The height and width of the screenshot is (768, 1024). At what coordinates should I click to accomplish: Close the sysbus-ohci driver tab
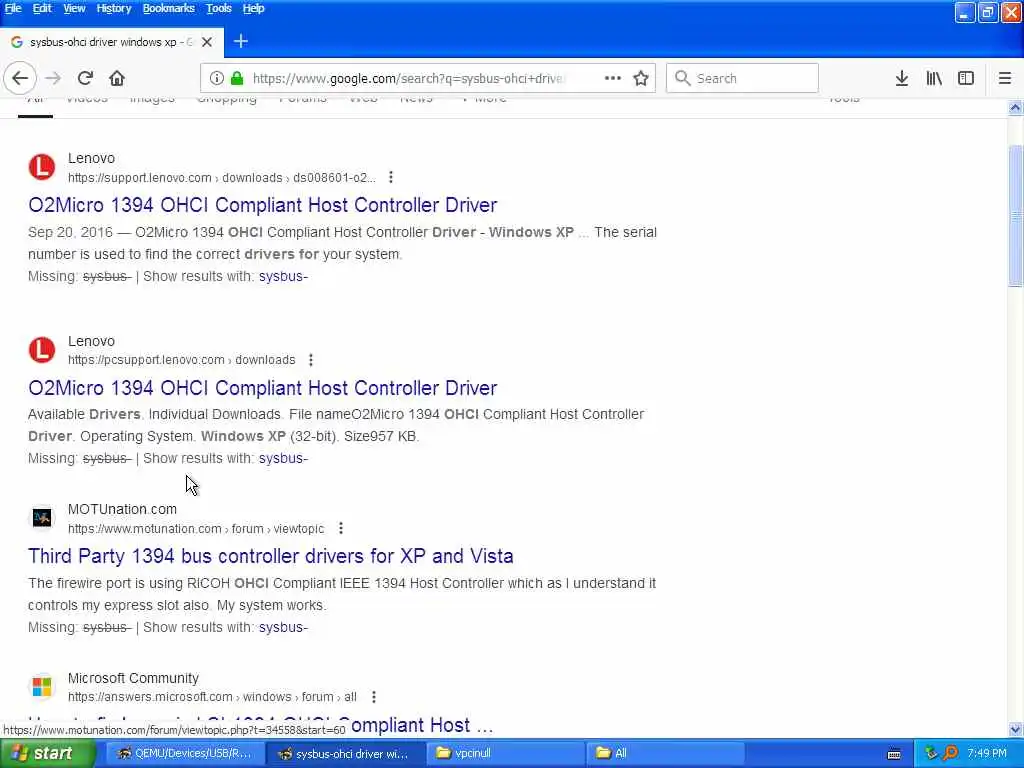click(x=207, y=42)
